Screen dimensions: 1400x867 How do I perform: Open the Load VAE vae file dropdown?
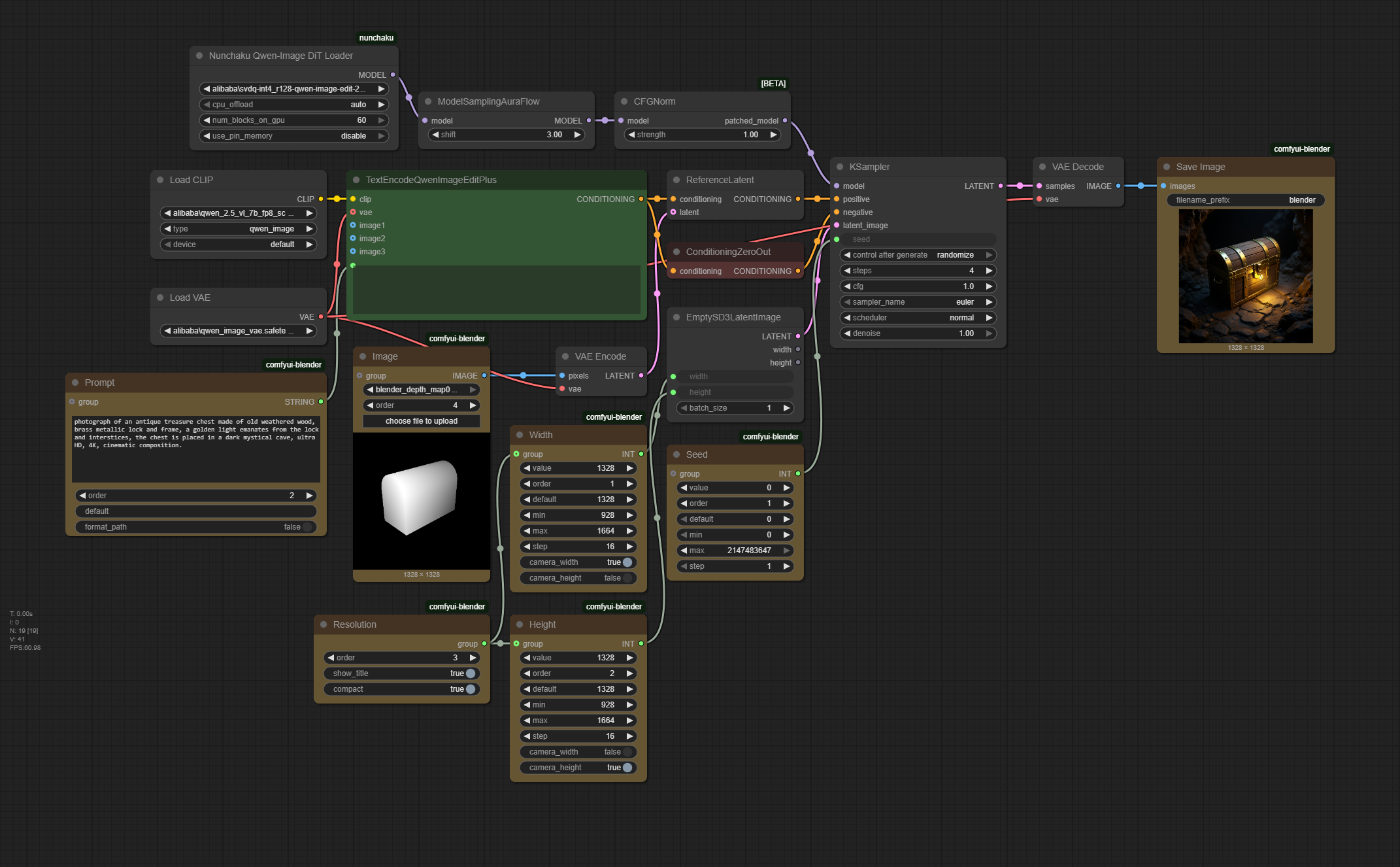[x=239, y=331]
